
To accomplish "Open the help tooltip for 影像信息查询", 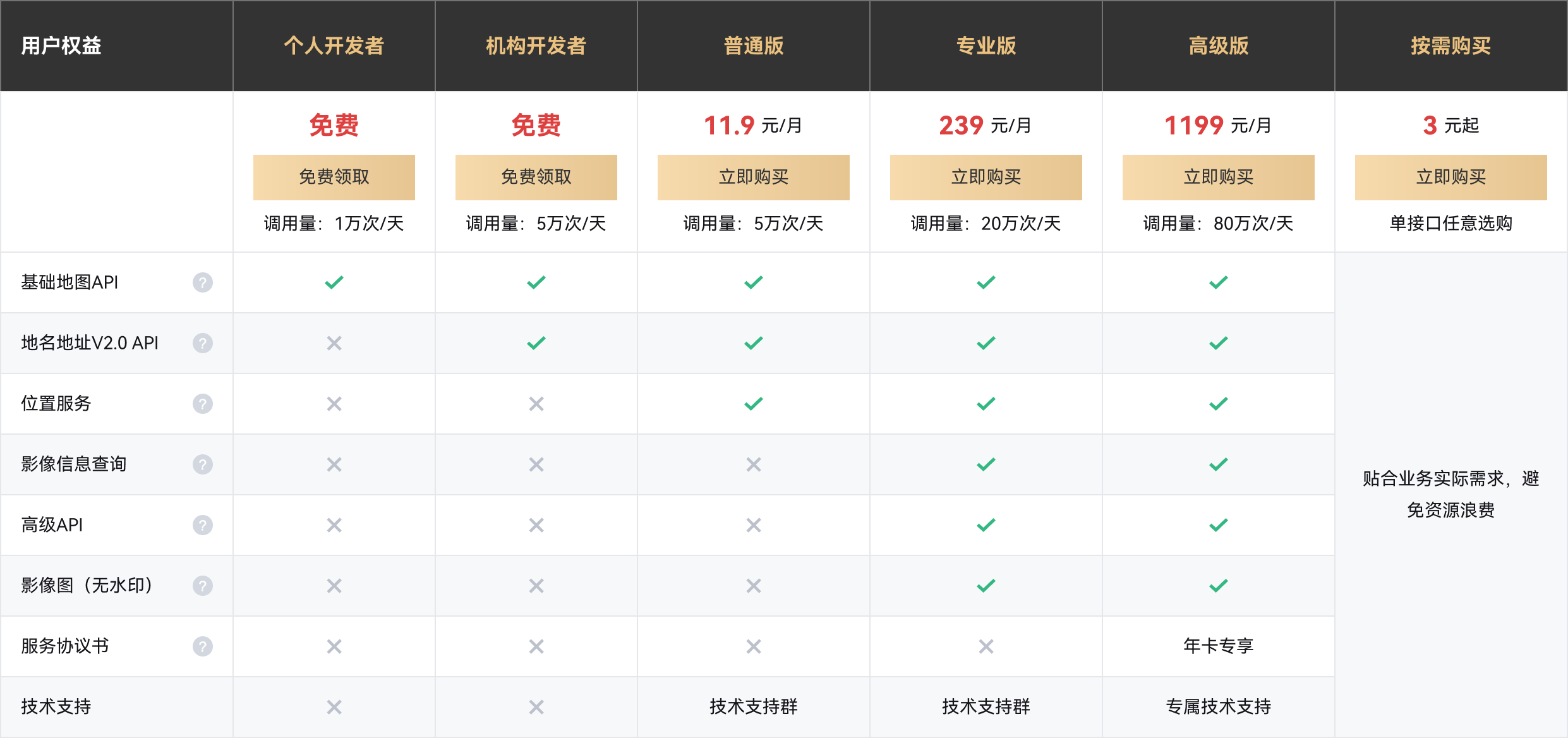I will 203,464.
